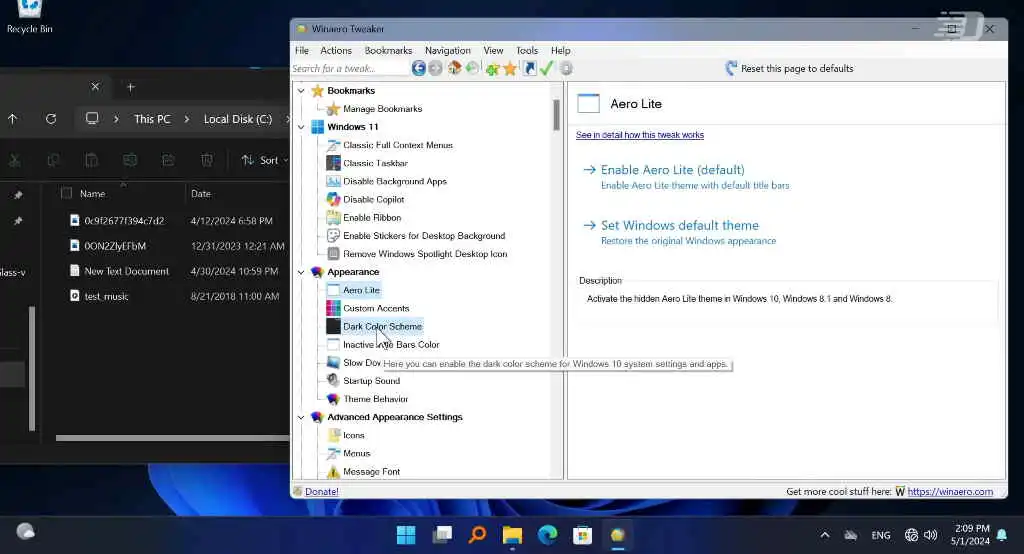Open the View menu
This screenshot has height=554, width=1024.
pos(493,50)
